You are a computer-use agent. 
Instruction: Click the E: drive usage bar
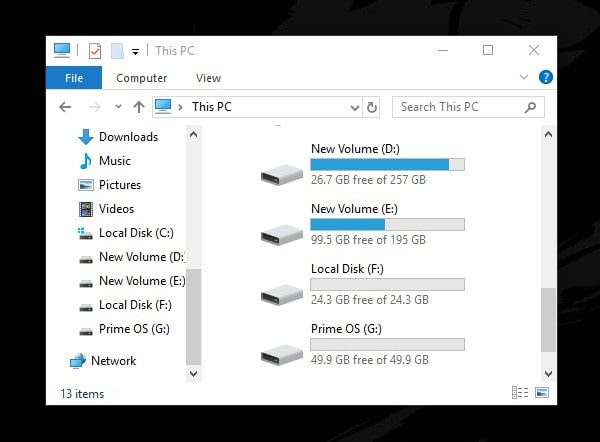(x=388, y=225)
